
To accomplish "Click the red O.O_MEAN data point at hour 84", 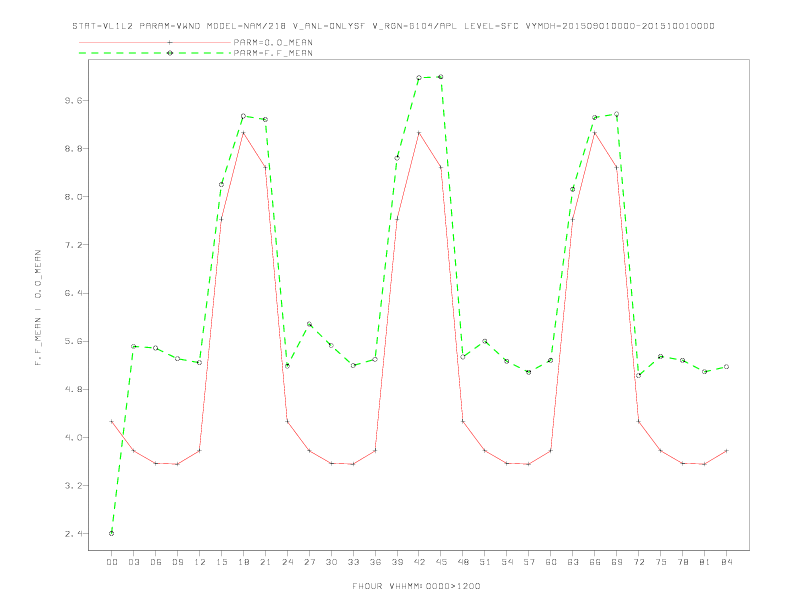I will click(727, 450).
